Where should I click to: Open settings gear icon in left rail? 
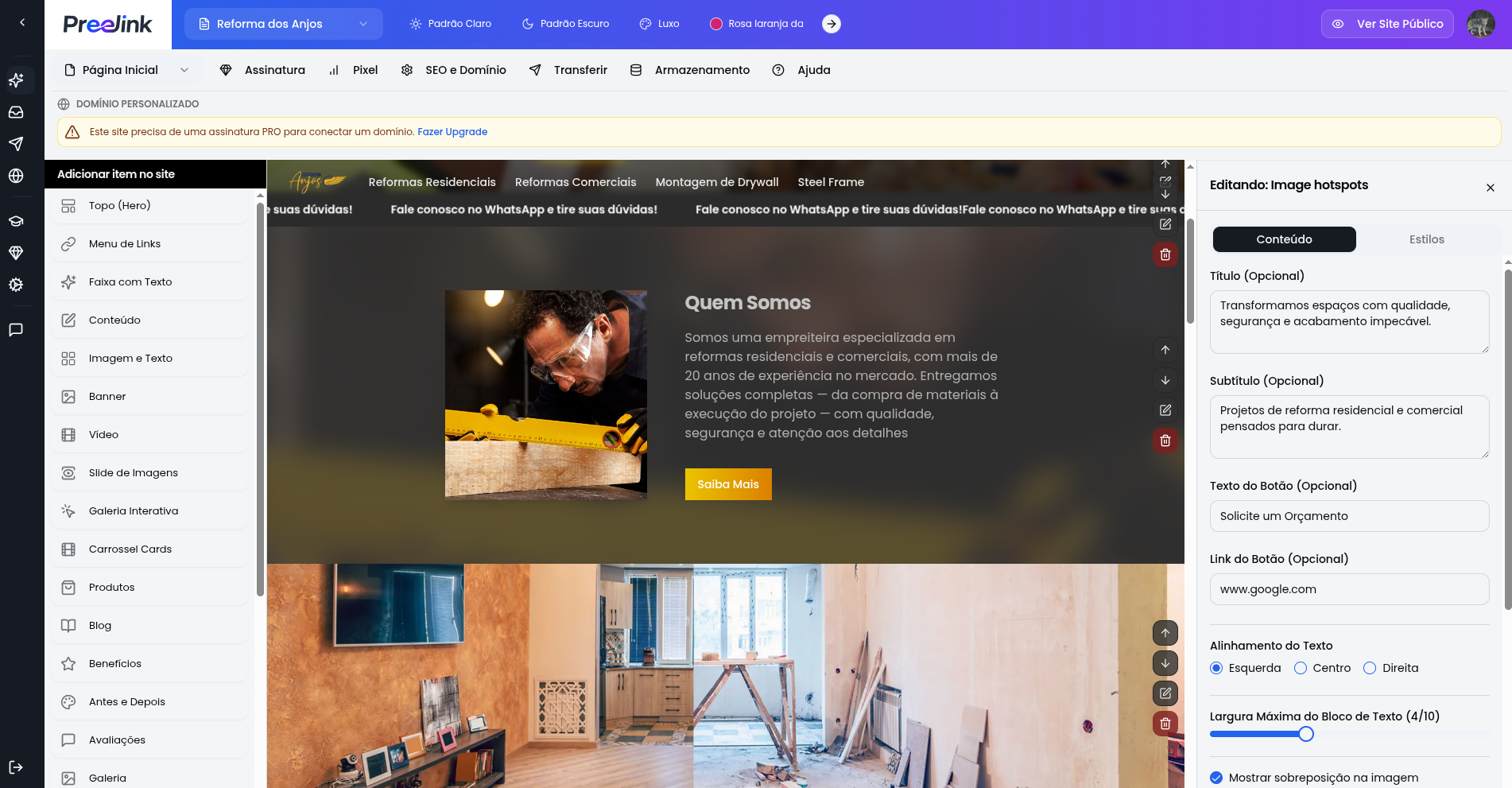[16, 285]
